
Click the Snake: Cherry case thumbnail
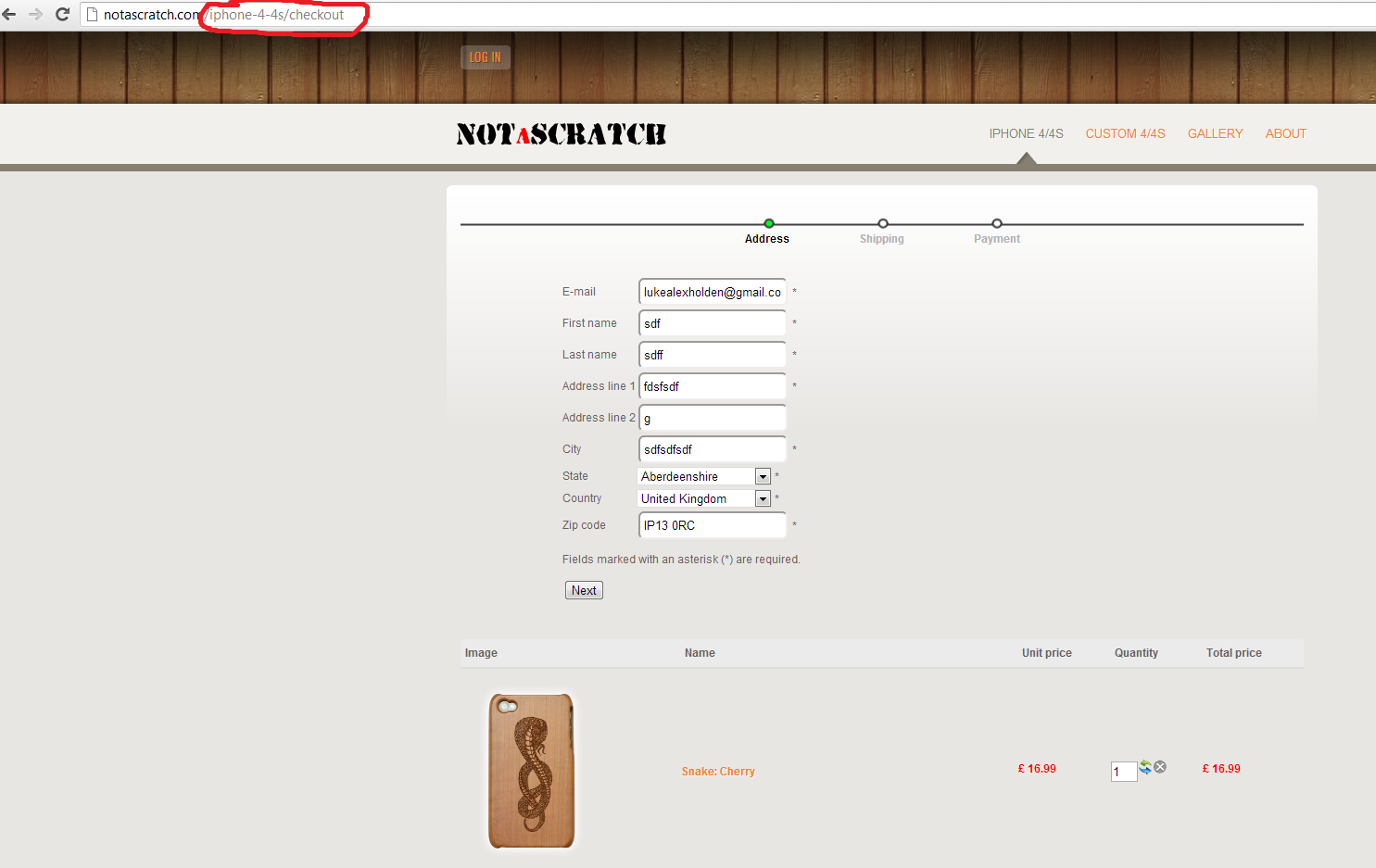532,771
